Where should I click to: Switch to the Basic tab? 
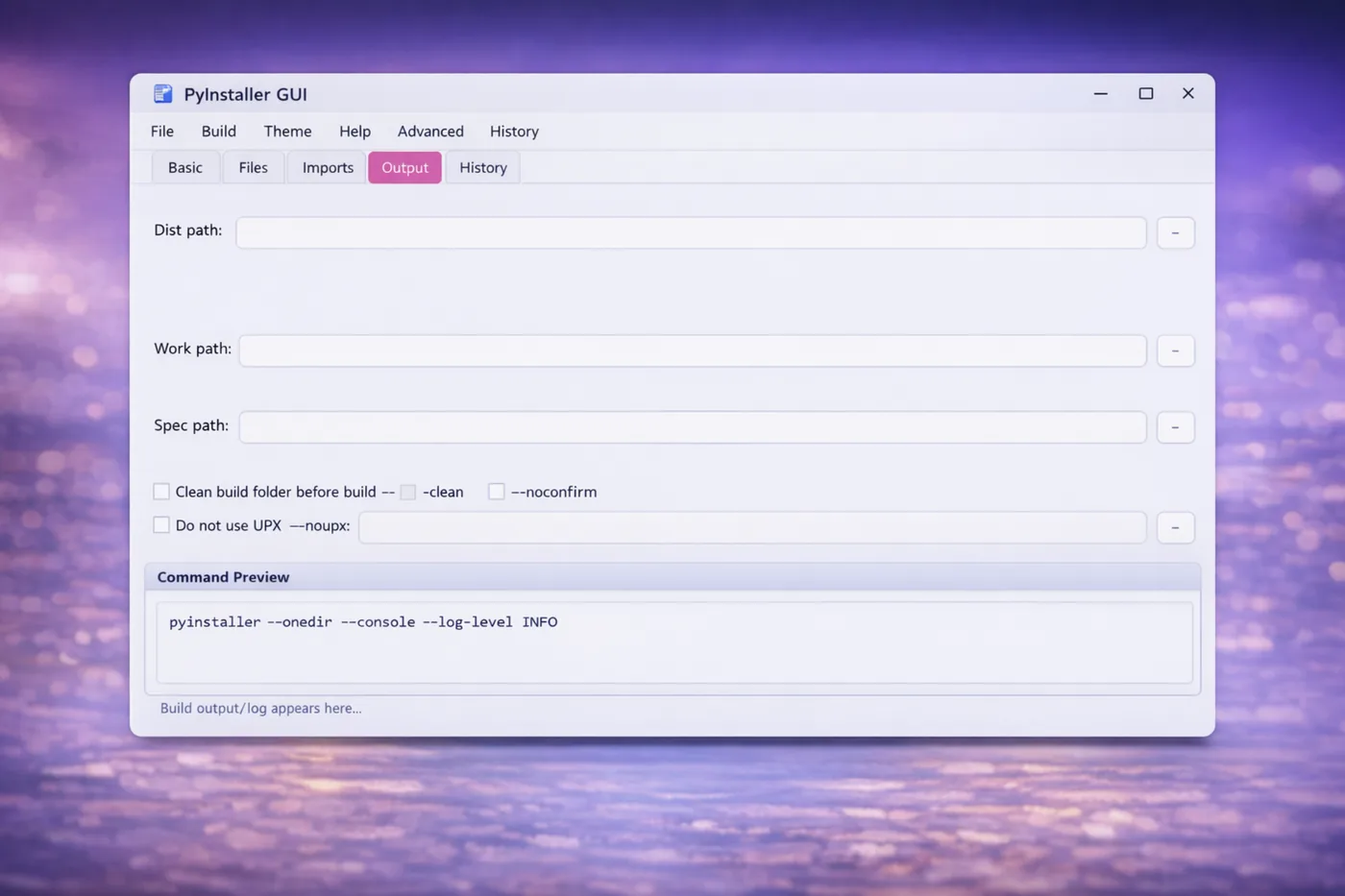184,166
